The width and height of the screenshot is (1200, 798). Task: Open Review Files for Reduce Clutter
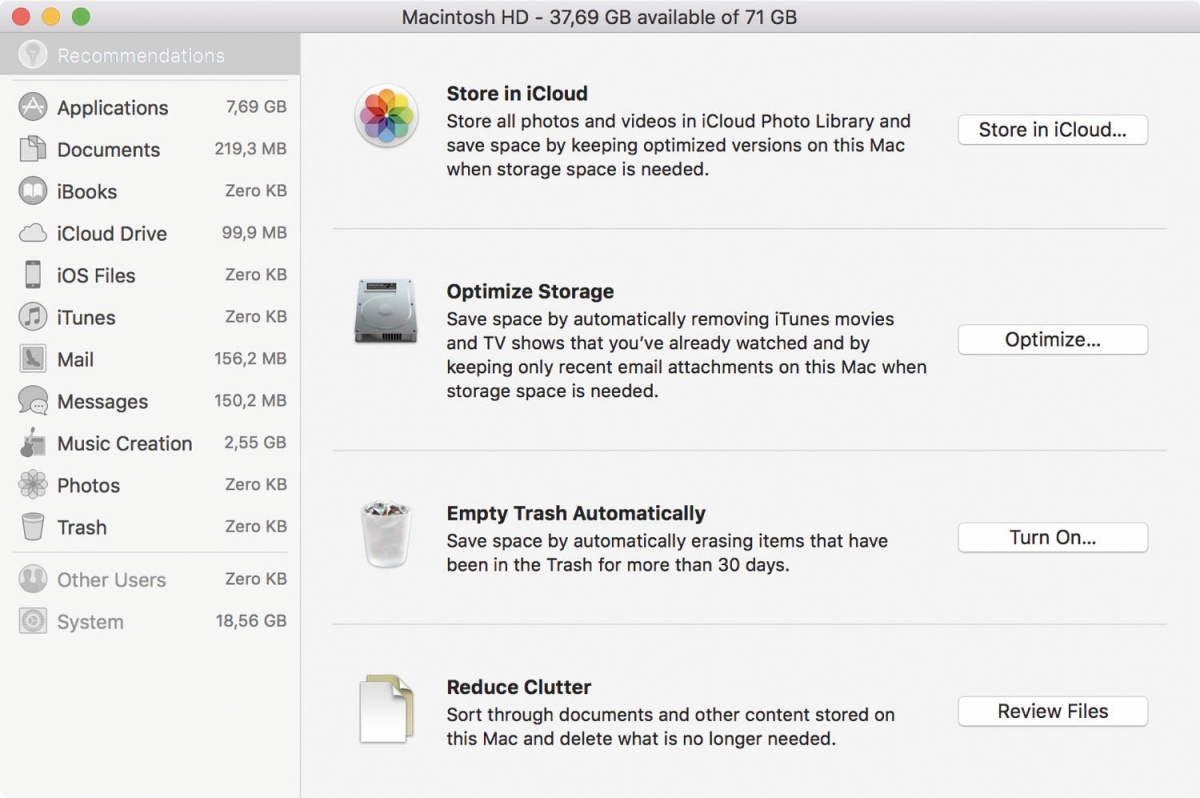[x=1053, y=711]
